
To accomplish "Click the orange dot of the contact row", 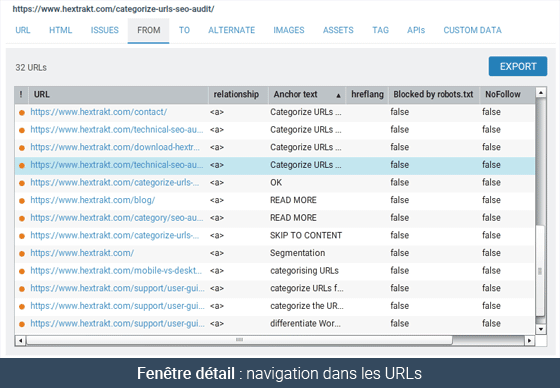I will tap(22, 113).
